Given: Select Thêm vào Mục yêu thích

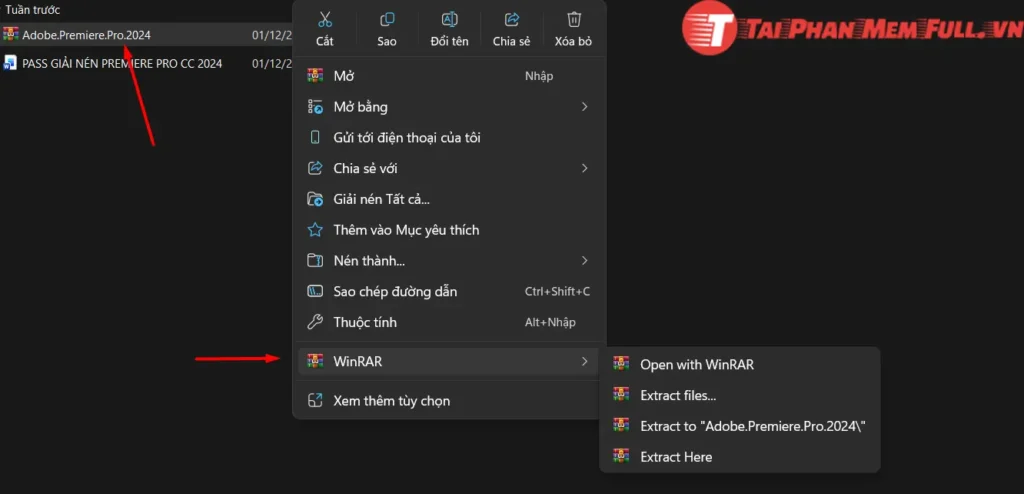Looking at the screenshot, I should pos(448,230).
